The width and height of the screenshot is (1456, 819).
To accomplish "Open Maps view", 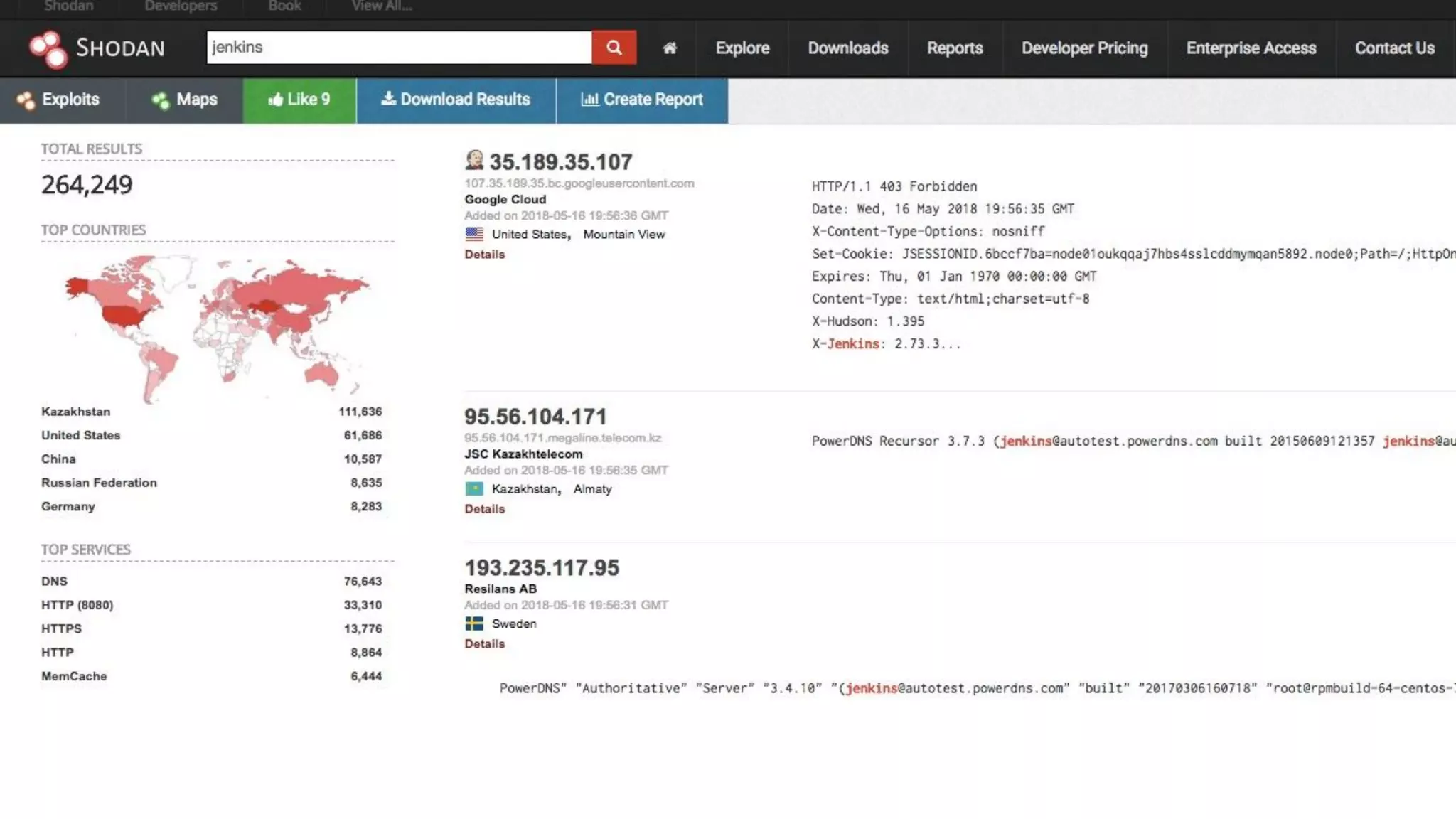I will coord(185,100).
